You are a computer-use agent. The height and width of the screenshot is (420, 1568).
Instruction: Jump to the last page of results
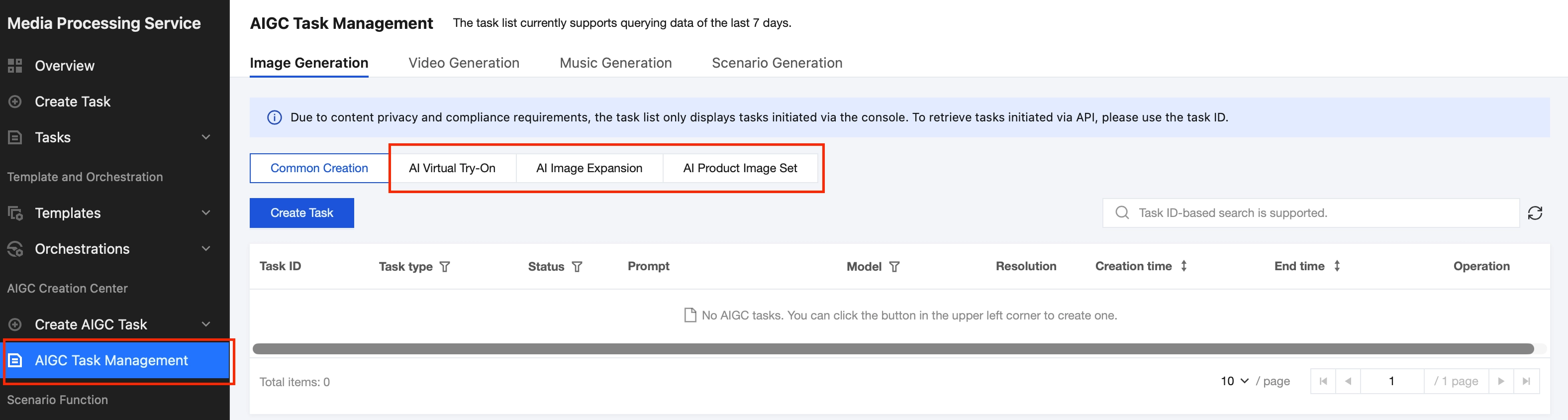coord(1527,381)
